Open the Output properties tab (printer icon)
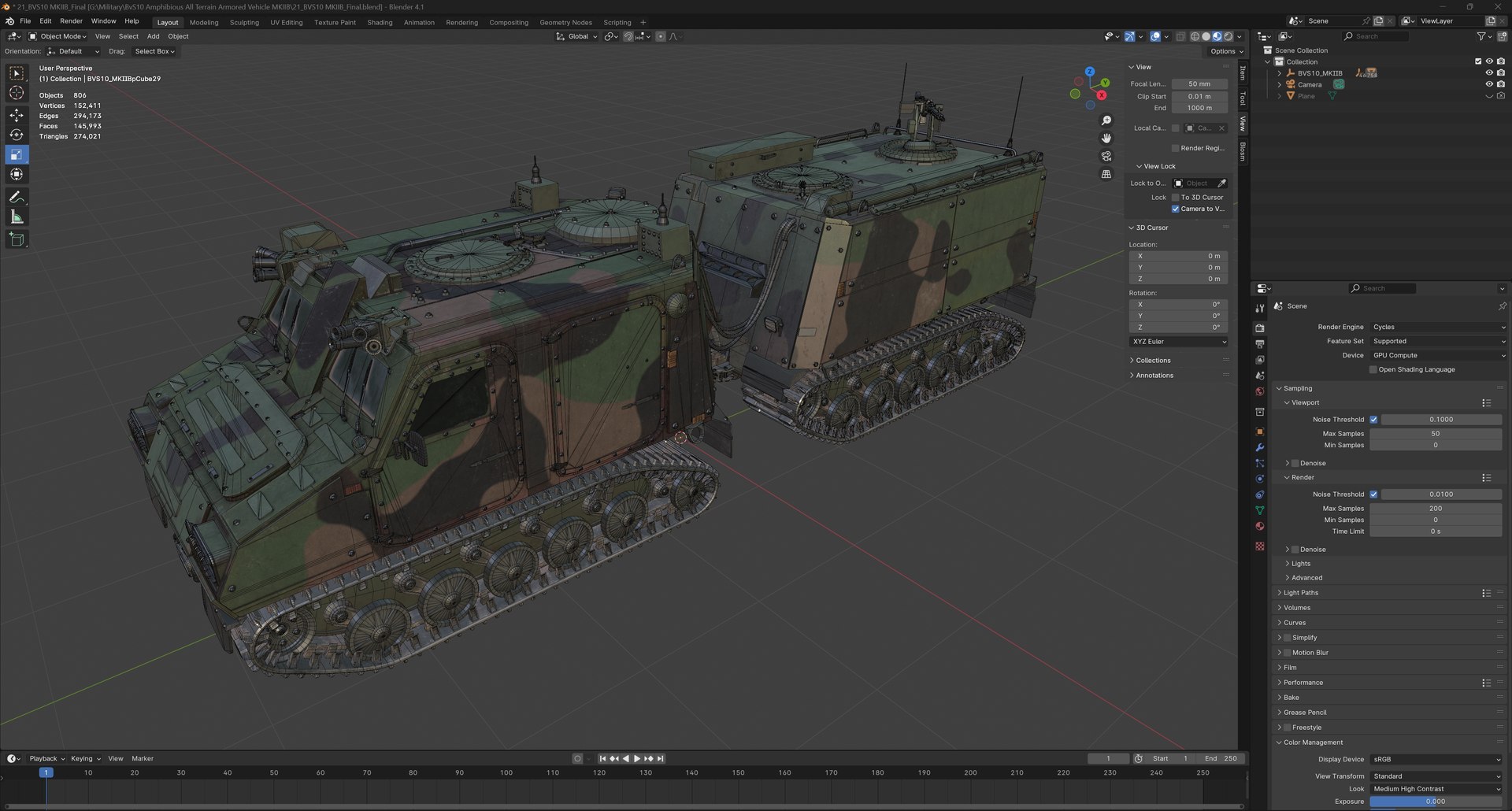Viewport: 1512px width, 811px height. point(1260,344)
